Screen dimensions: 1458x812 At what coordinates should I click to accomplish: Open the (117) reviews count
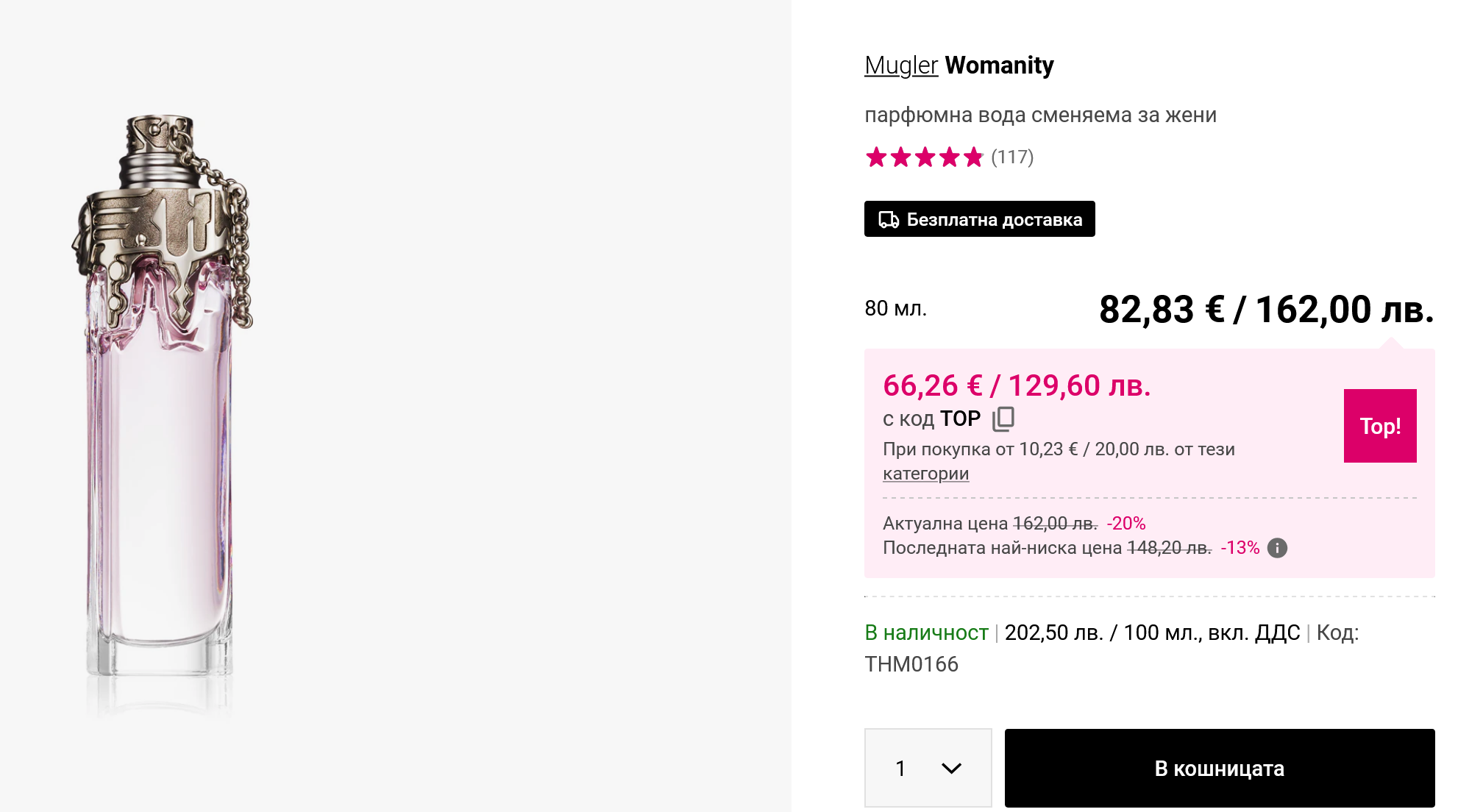(1012, 157)
